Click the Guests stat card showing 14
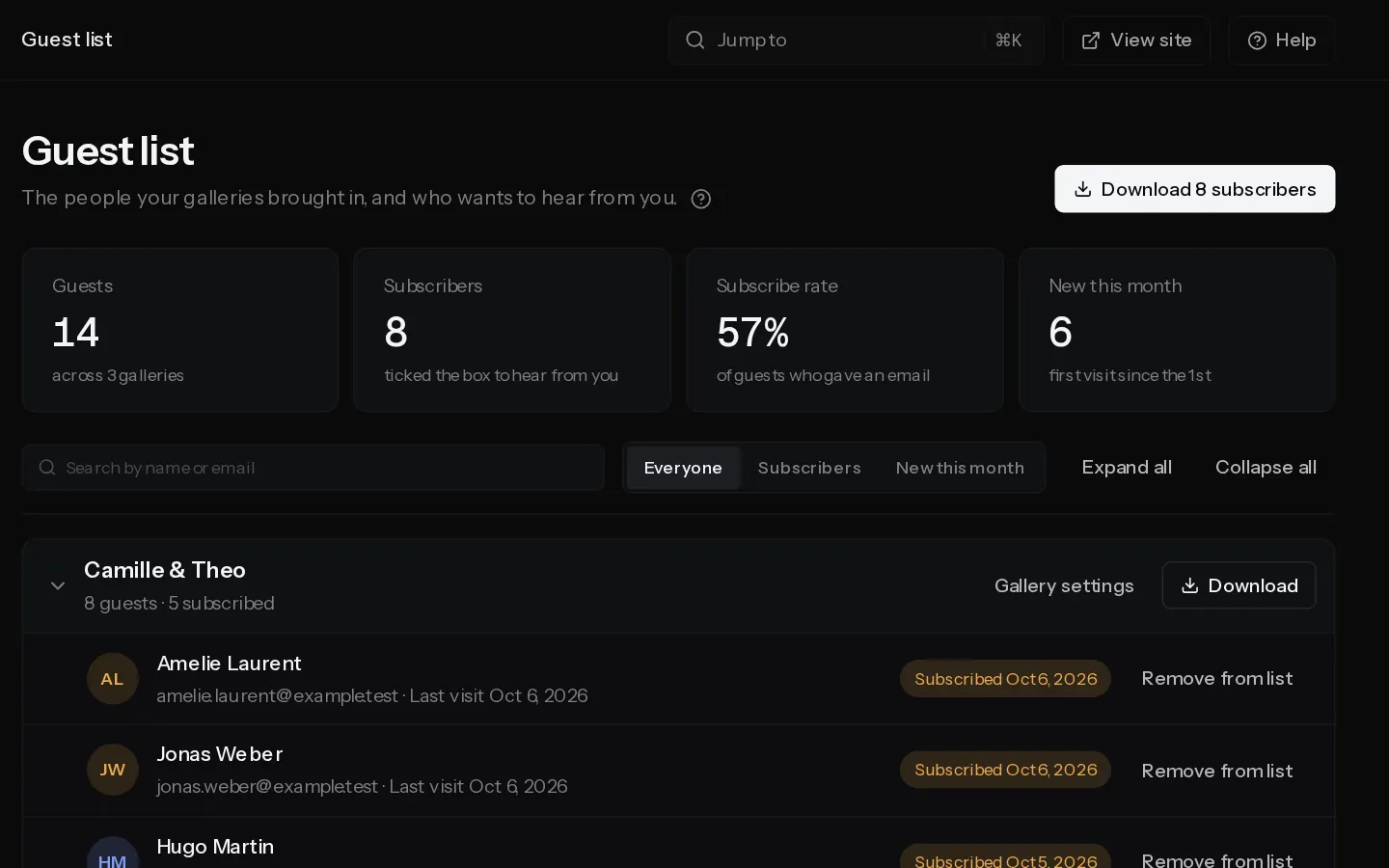The image size is (1389, 868). [x=180, y=330]
